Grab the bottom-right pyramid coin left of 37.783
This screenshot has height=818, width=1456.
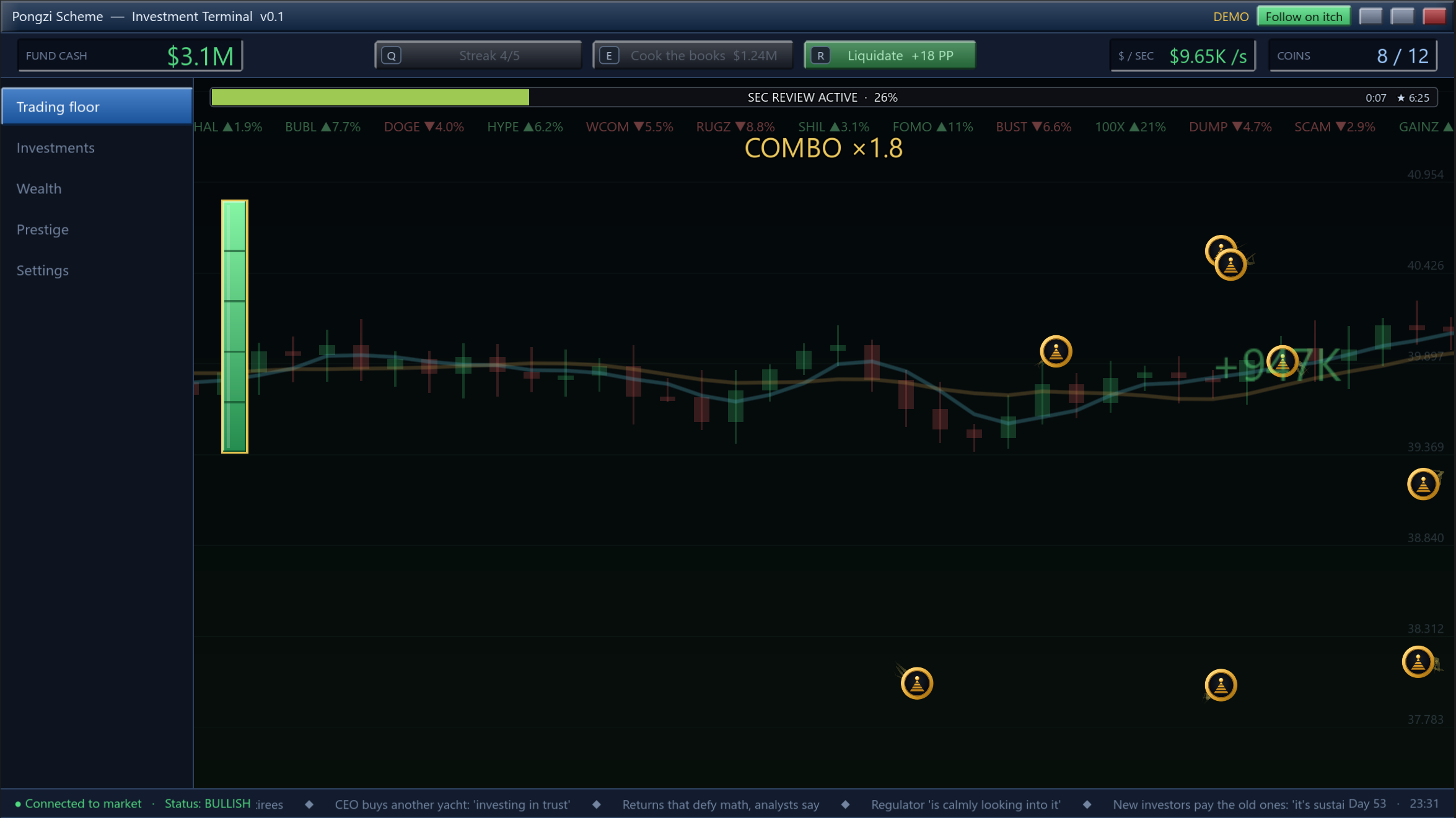[1221, 685]
